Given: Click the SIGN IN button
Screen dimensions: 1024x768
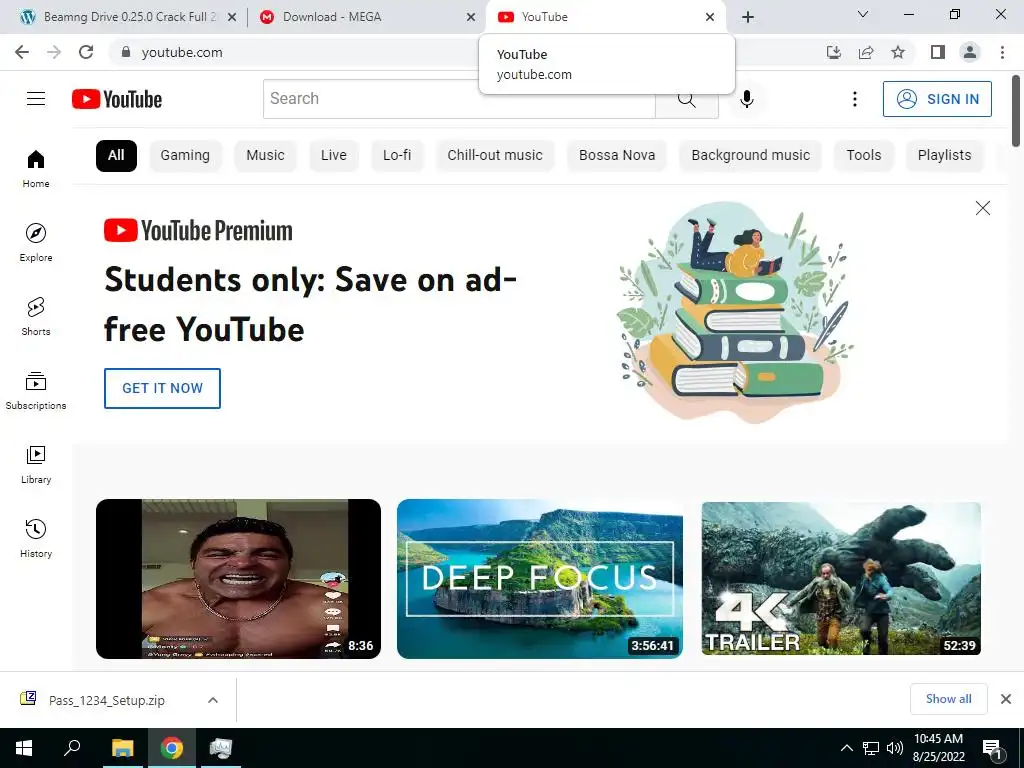Looking at the screenshot, I should 937,99.
